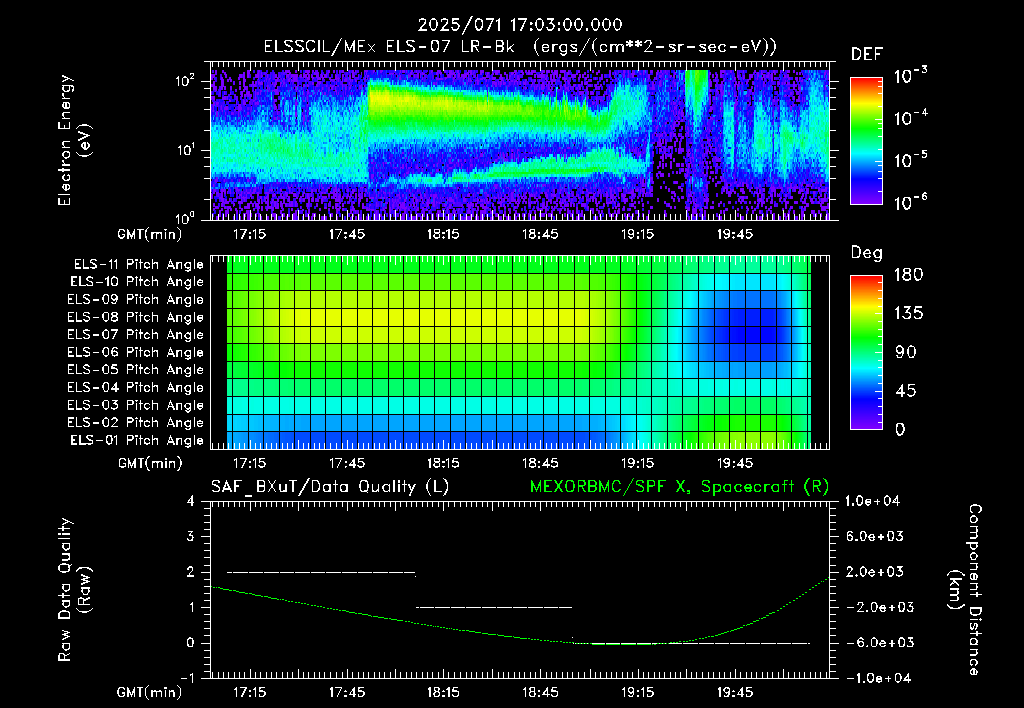Click ELS-01 Pitch Angle row label
Screen dimensions: 1024x708
(x=136, y=440)
